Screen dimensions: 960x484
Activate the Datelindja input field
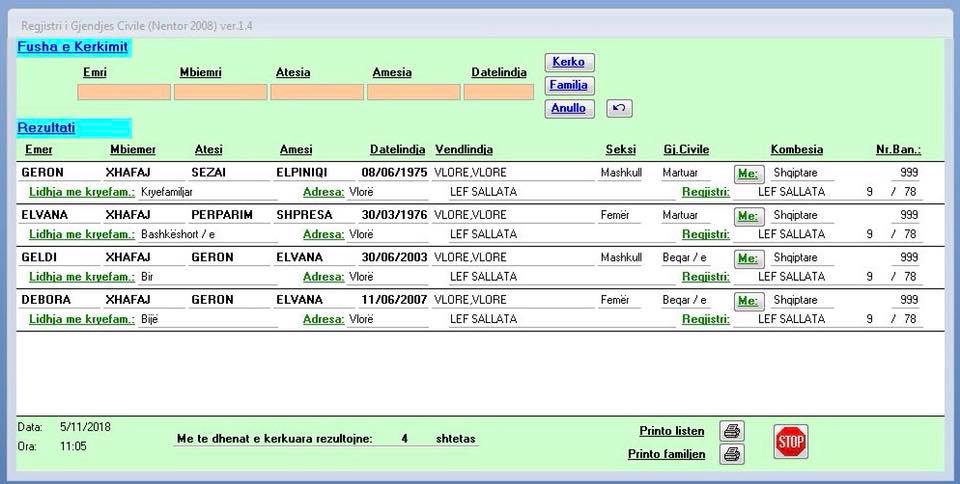[499, 92]
